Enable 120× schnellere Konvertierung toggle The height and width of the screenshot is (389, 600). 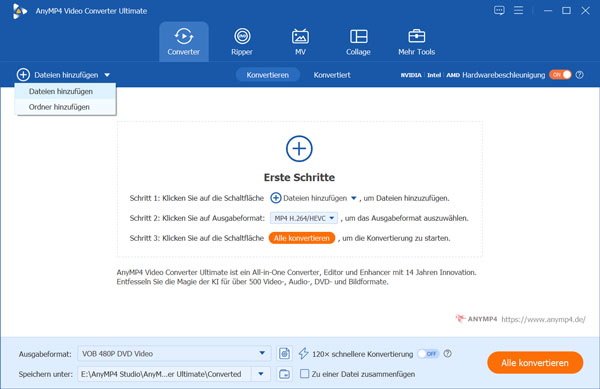[x=428, y=354]
